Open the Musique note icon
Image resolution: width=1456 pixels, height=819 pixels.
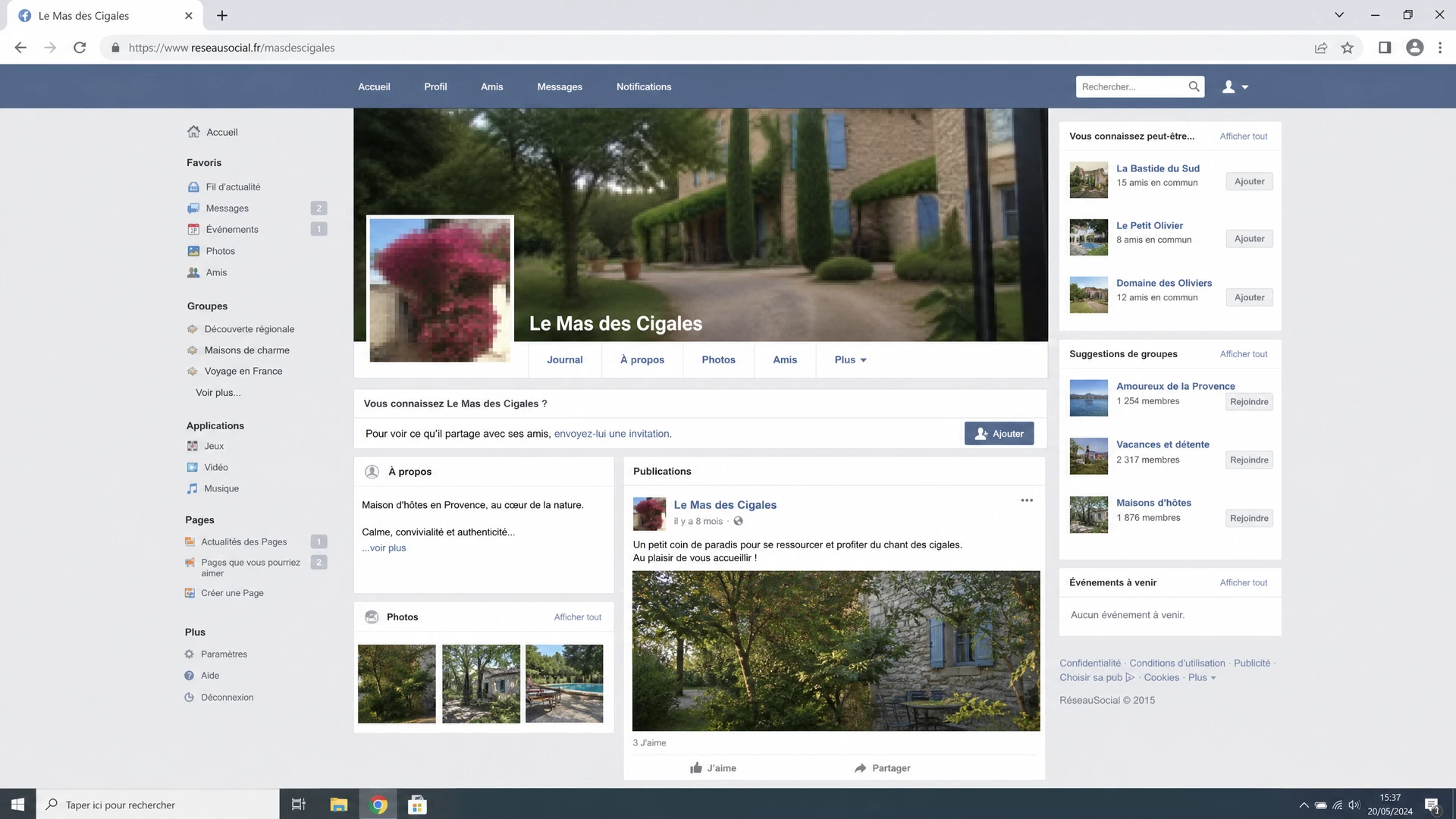click(x=193, y=488)
